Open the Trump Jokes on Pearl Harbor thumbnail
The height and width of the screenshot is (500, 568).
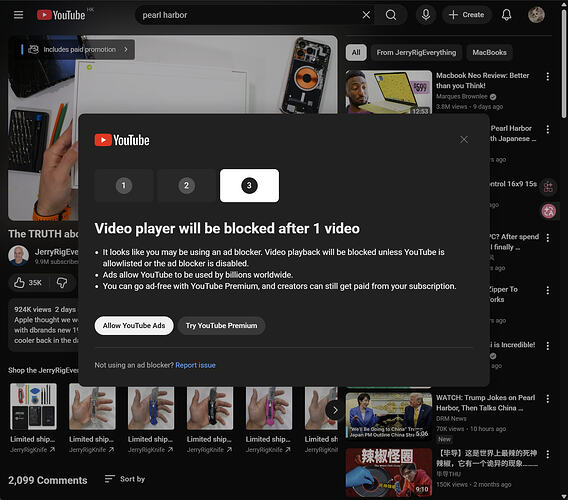coord(389,416)
